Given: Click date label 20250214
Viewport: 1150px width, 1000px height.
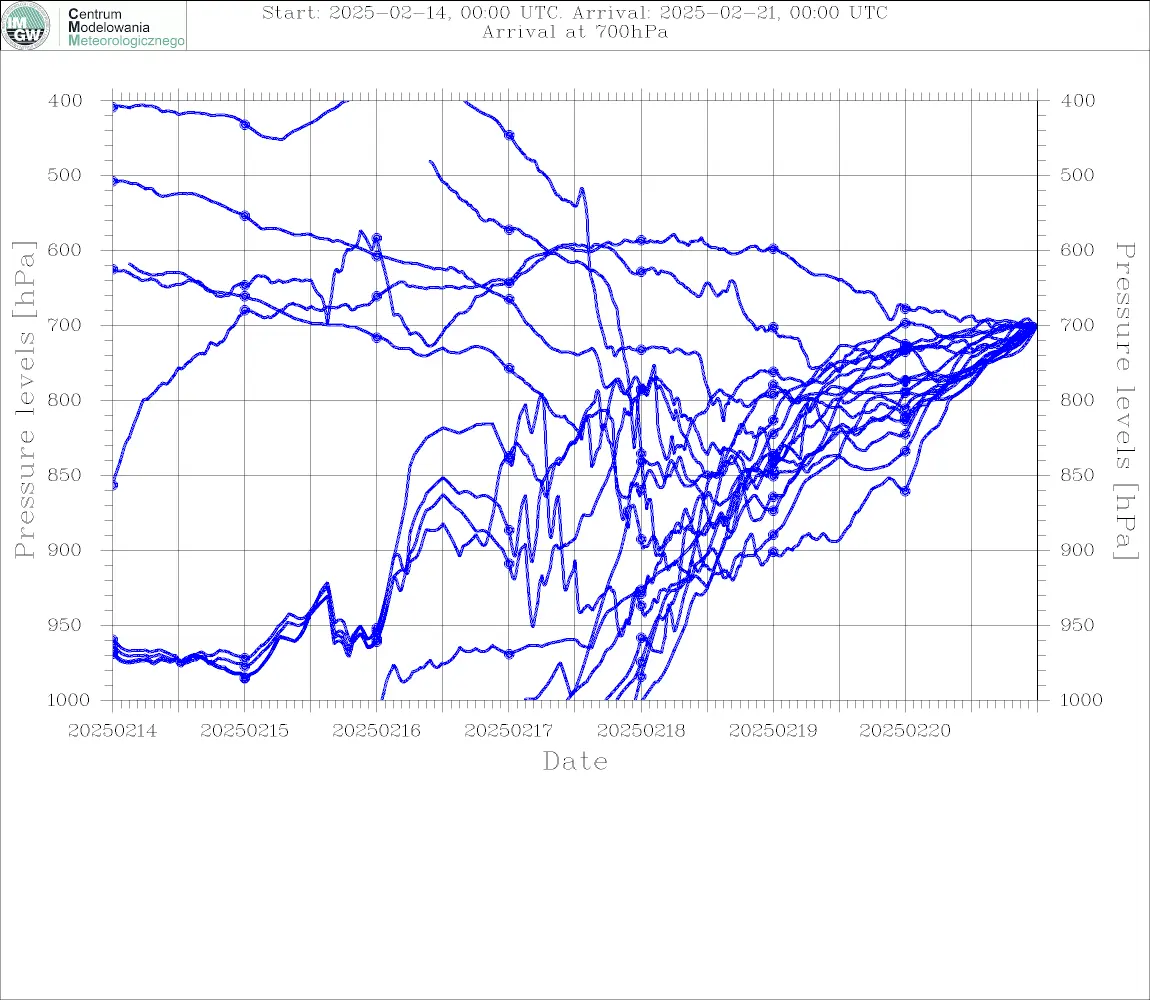Looking at the screenshot, I should coord(112,731).
